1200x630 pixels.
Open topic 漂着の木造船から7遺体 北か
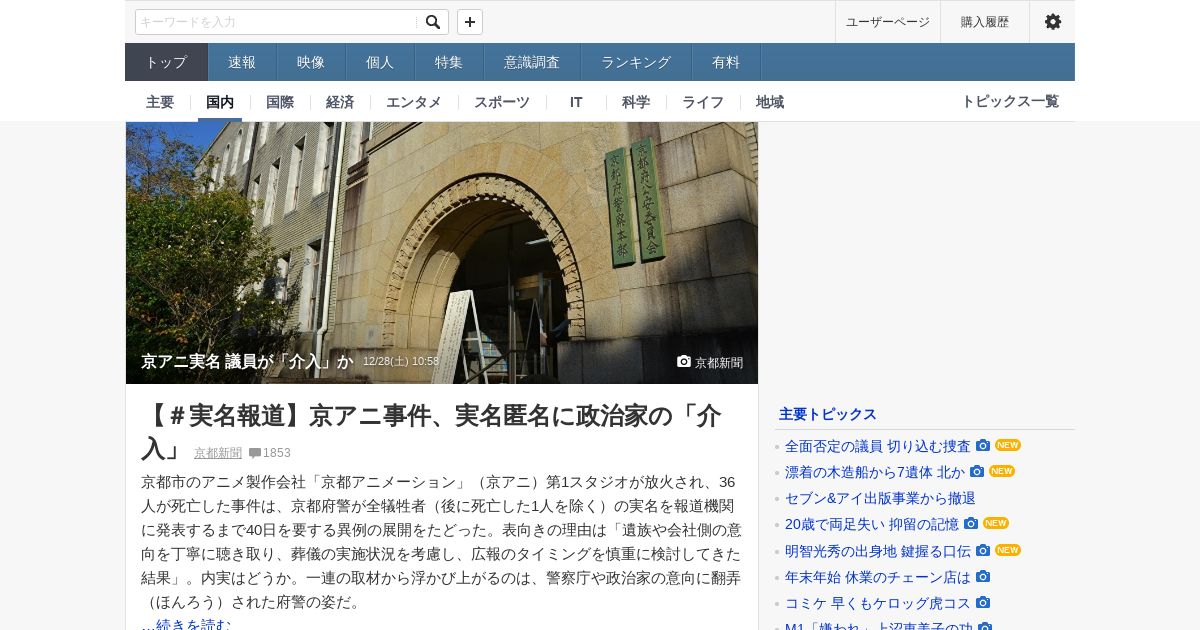[x=875, y=472]
